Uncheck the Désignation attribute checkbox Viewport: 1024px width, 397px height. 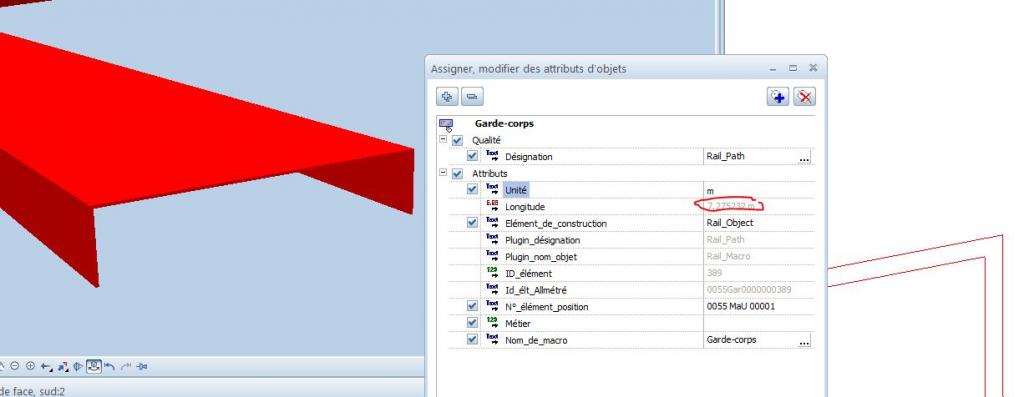click(x=472, y=157)
